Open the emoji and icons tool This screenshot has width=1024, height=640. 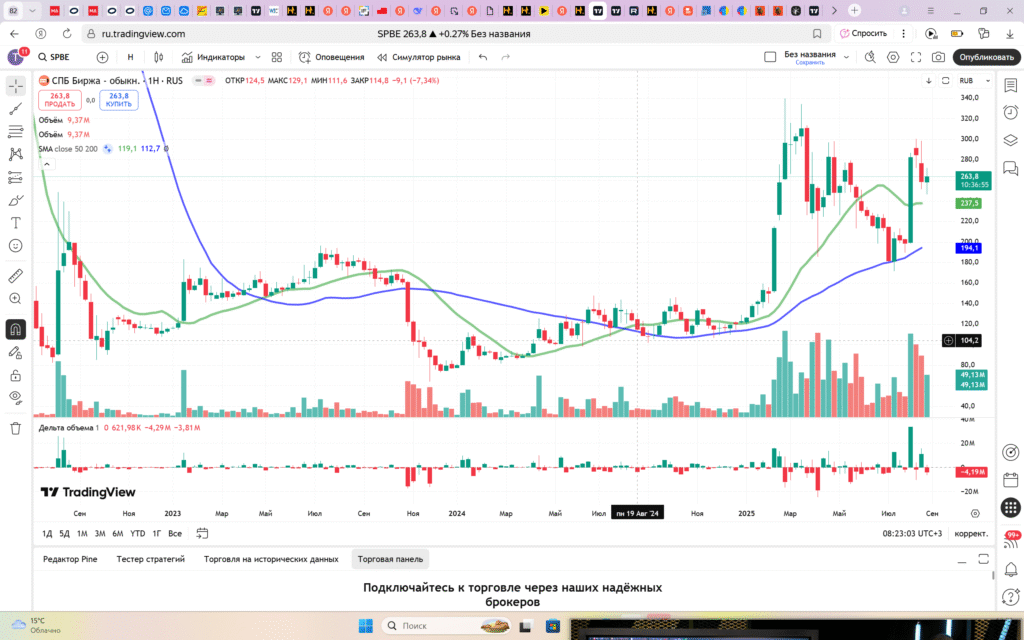16,246
